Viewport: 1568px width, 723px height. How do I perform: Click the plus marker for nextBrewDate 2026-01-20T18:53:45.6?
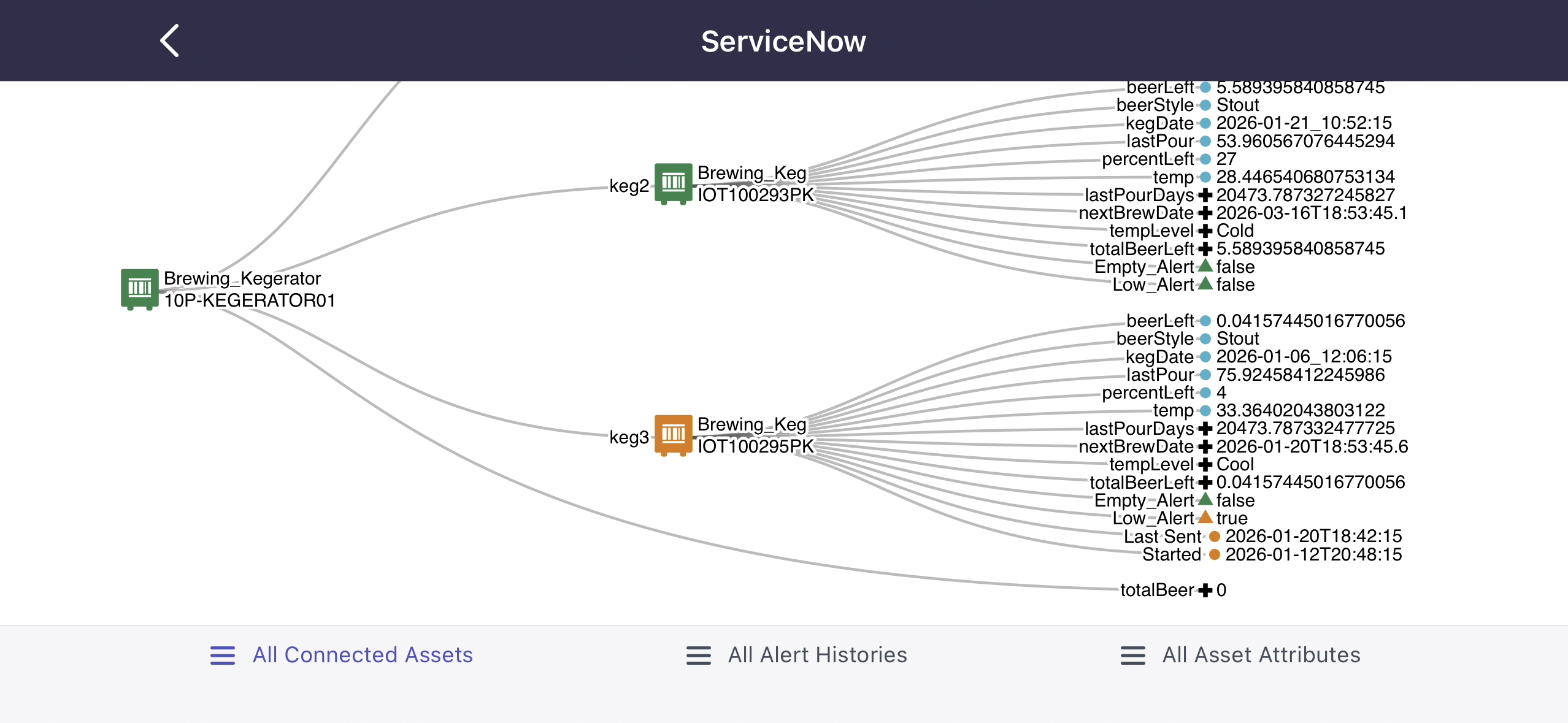click(x=1205, y=446)
